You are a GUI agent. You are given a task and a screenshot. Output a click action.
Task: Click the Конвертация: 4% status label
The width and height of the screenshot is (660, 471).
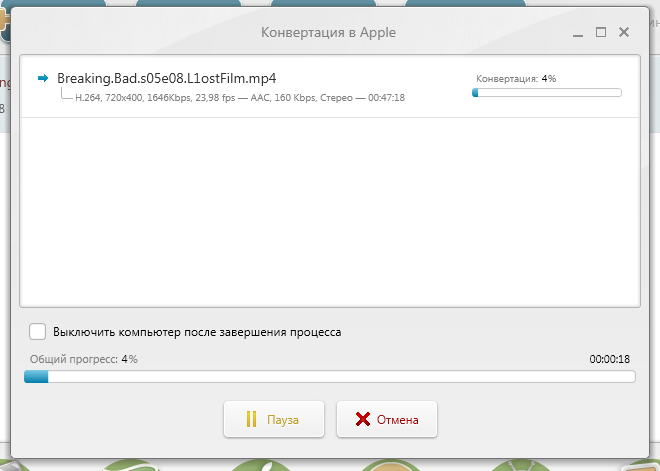516,79
